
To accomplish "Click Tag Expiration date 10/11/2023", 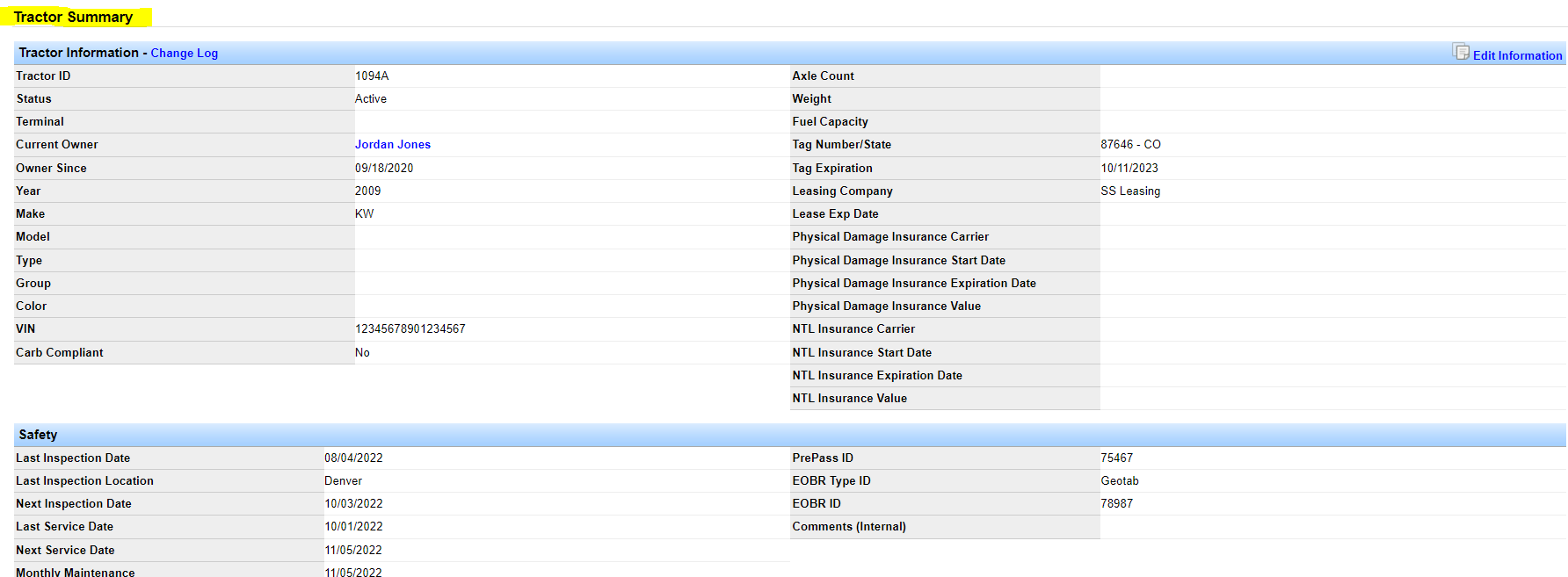I will [x=1129, y=169].
